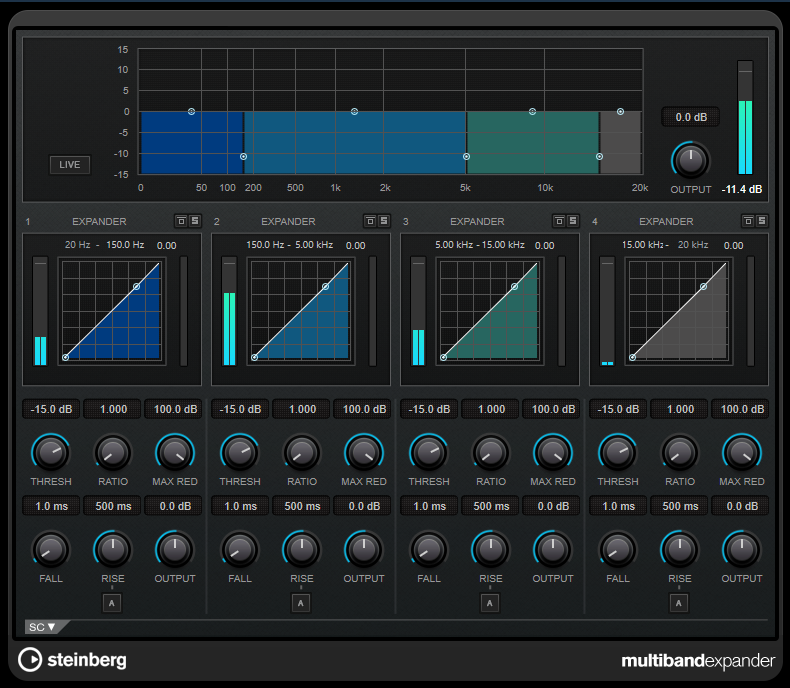Click the 5k crossover handle in spectrum
This screenshot has width=790, height=688.
click(466, 157)
